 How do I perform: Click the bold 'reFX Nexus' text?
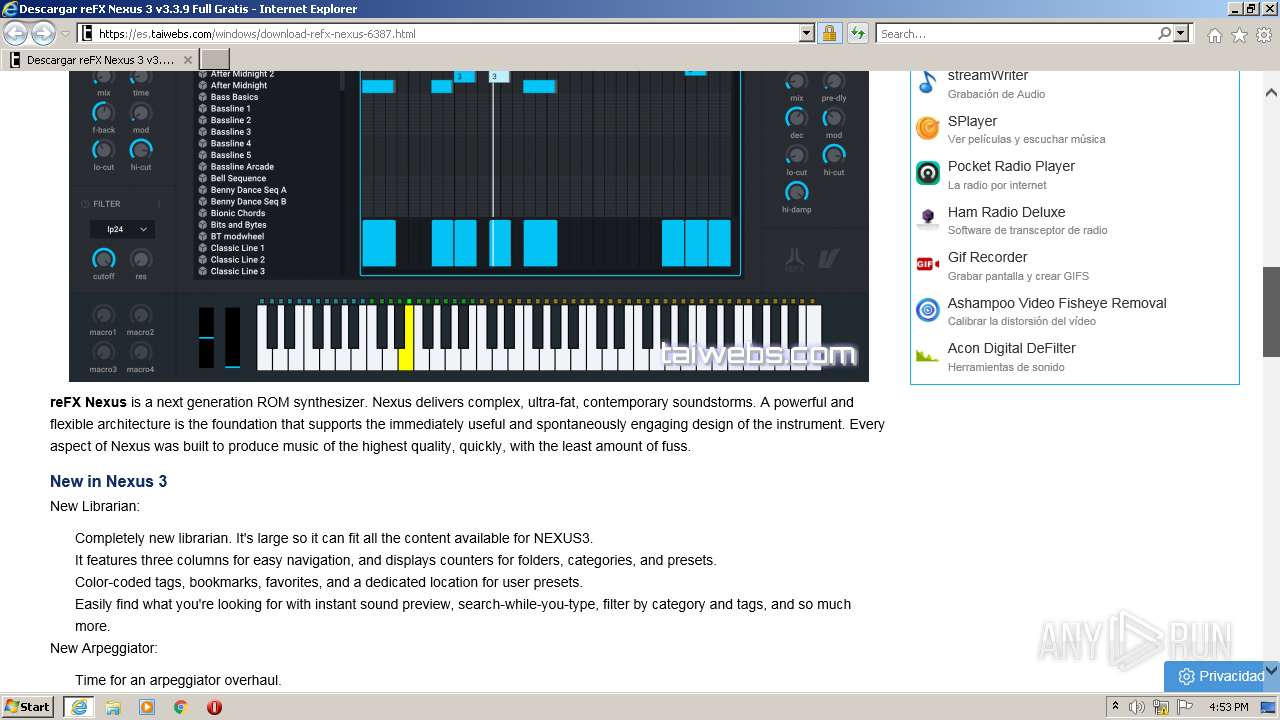click(x=88, y=402)
